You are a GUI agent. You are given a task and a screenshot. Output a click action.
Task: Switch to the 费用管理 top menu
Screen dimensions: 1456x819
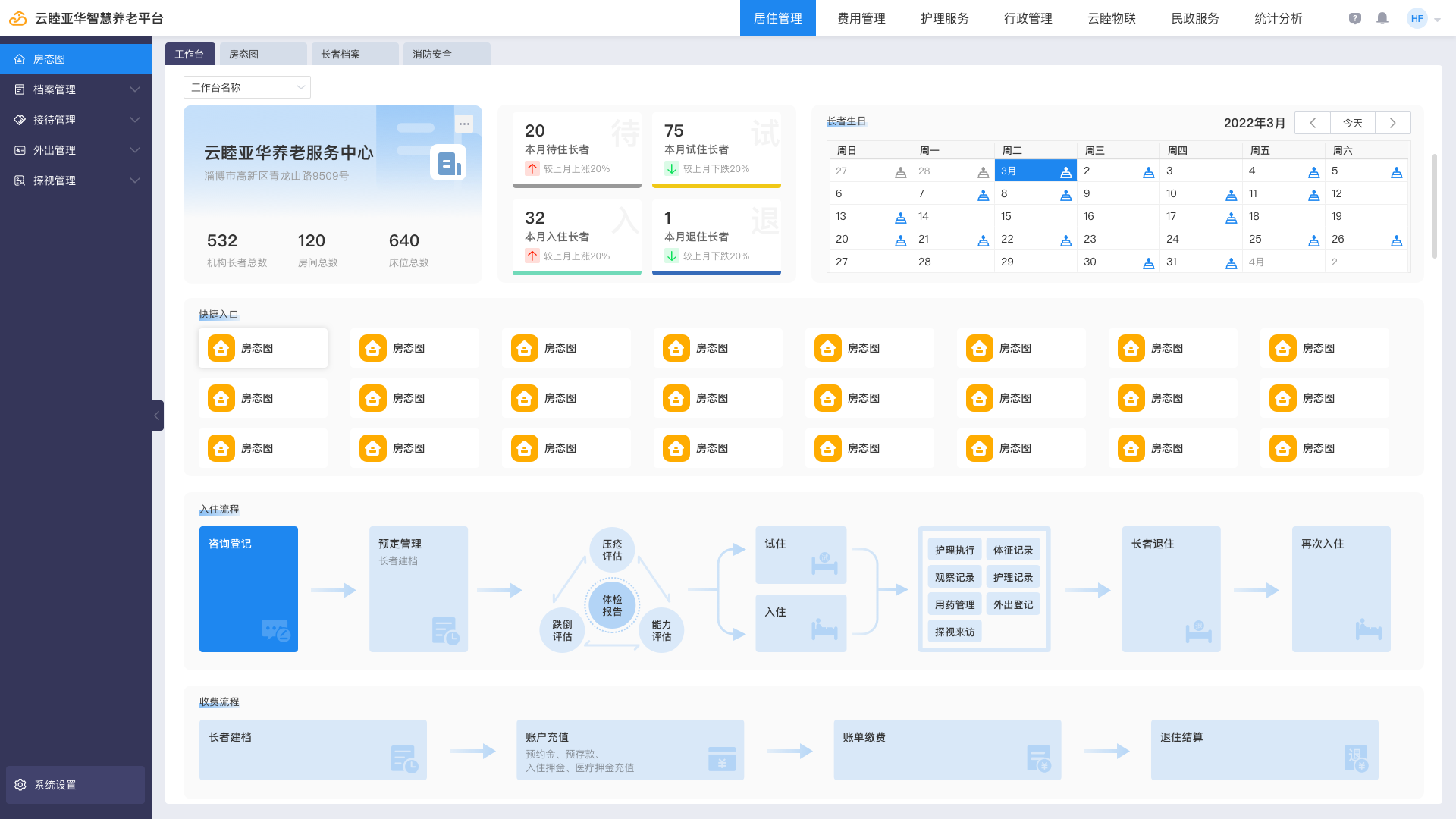tap(861, 18)
